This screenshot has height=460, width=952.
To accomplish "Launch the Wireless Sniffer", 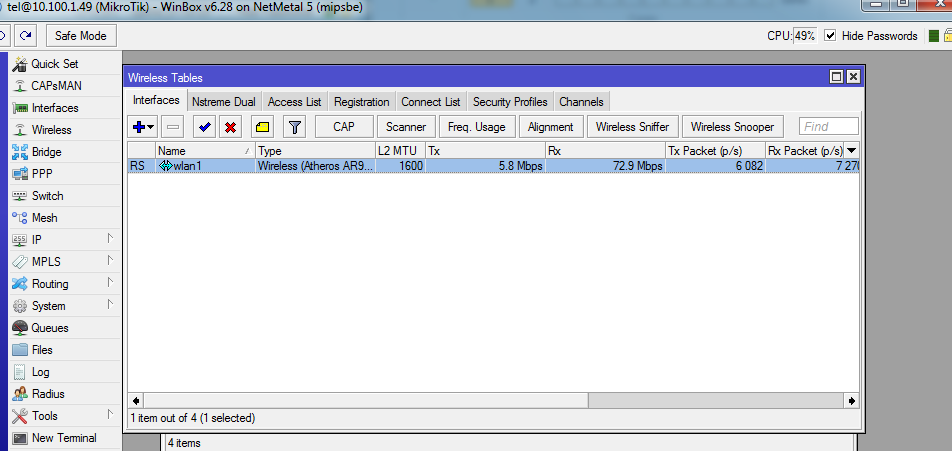I will click(x=632, y=127).
